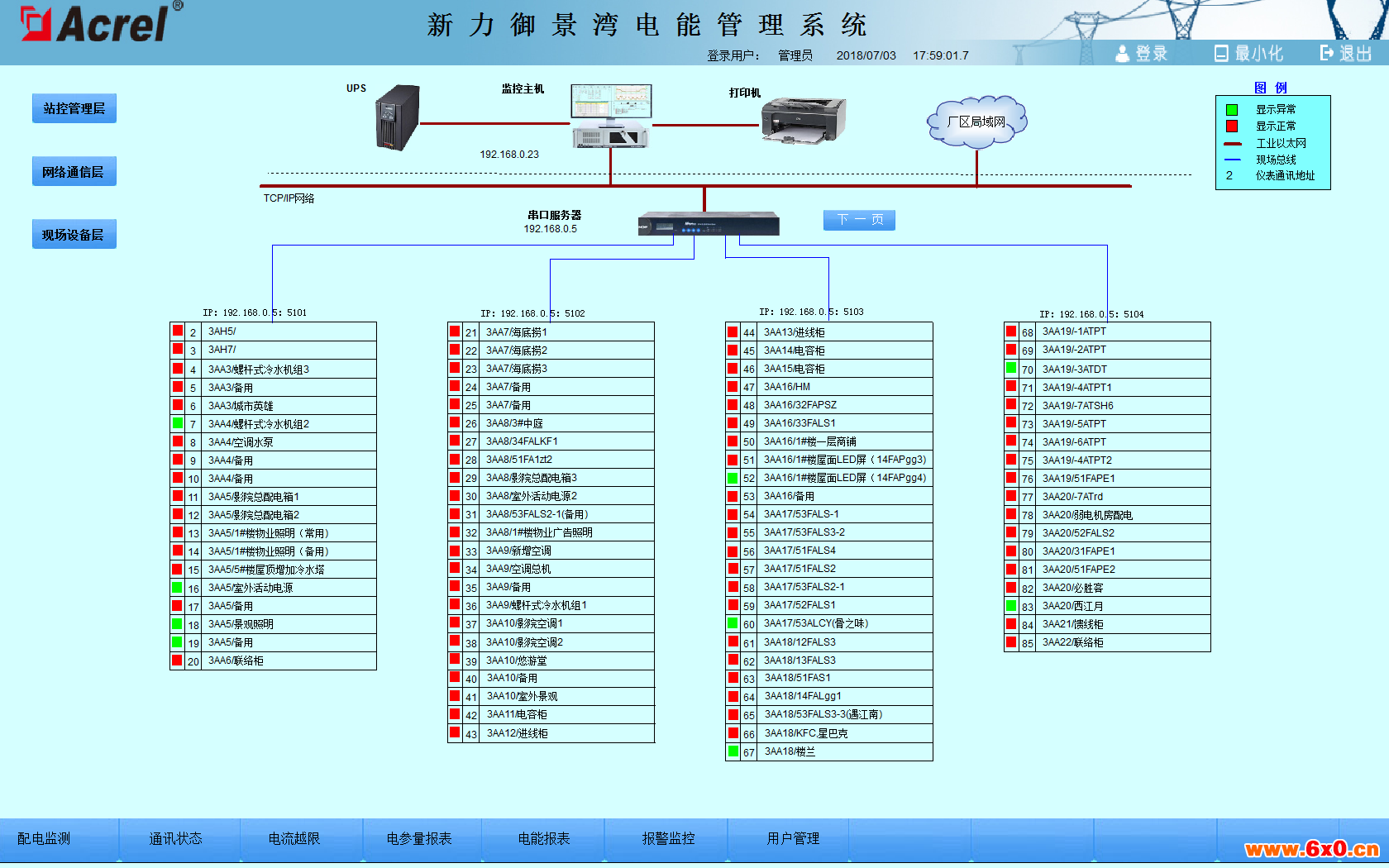Open the factory LAN cloud icon

(x=976, y=122)
